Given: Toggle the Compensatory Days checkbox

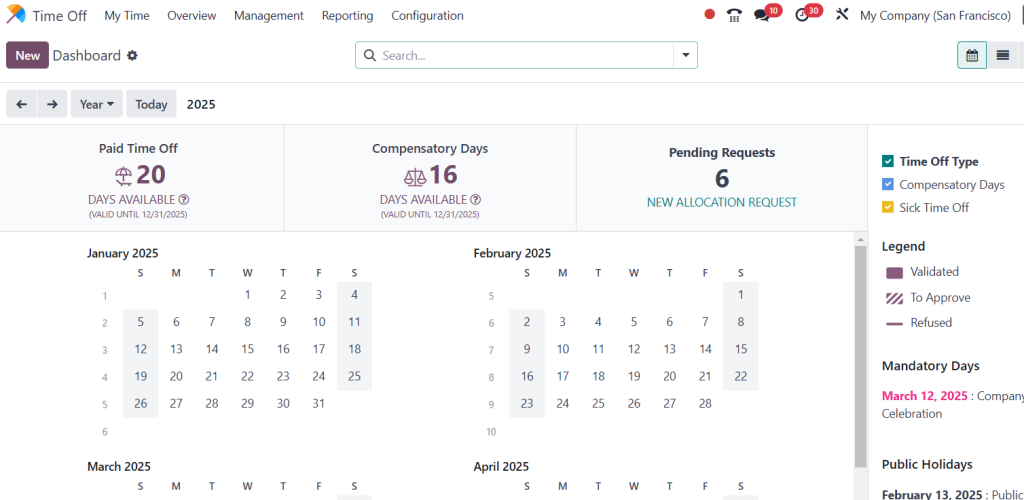Looking at the screenshot, I should (x=888, y=185).
